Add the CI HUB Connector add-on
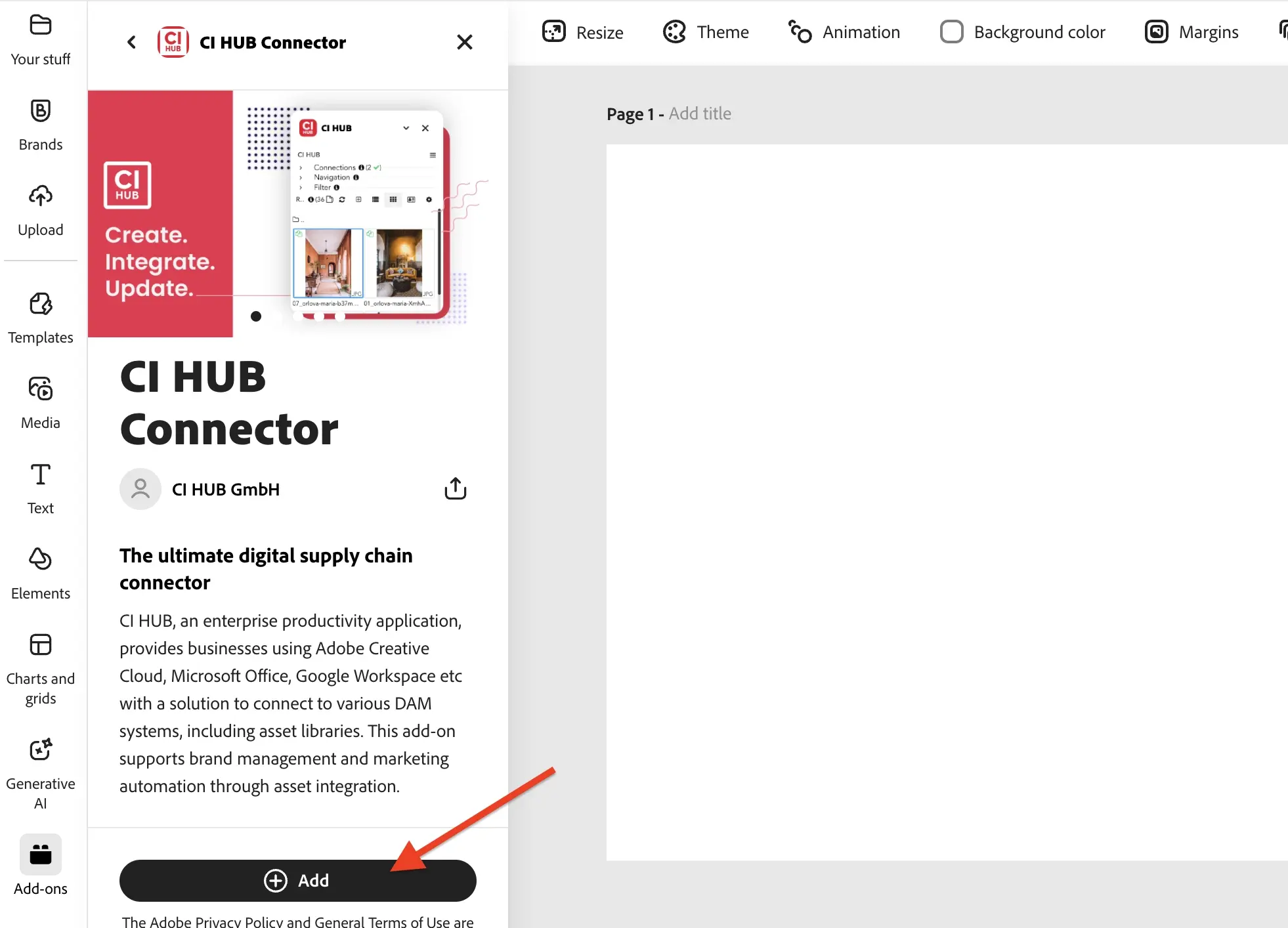This screenshot has width=1288, height=928. click(298, 880)
